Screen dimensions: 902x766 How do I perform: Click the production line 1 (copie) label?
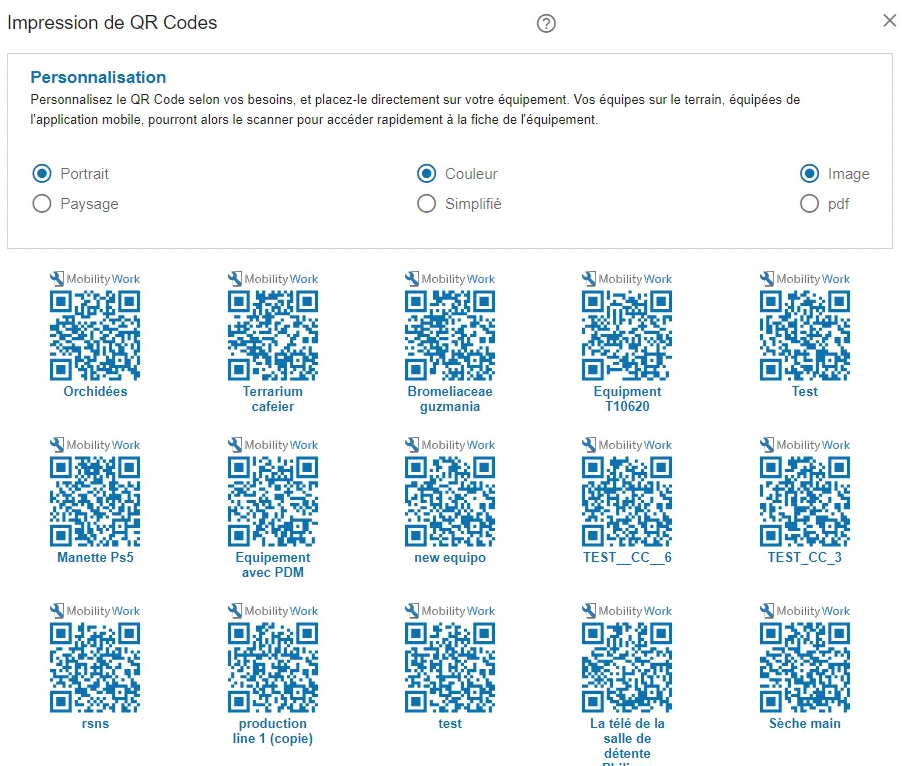273,731
